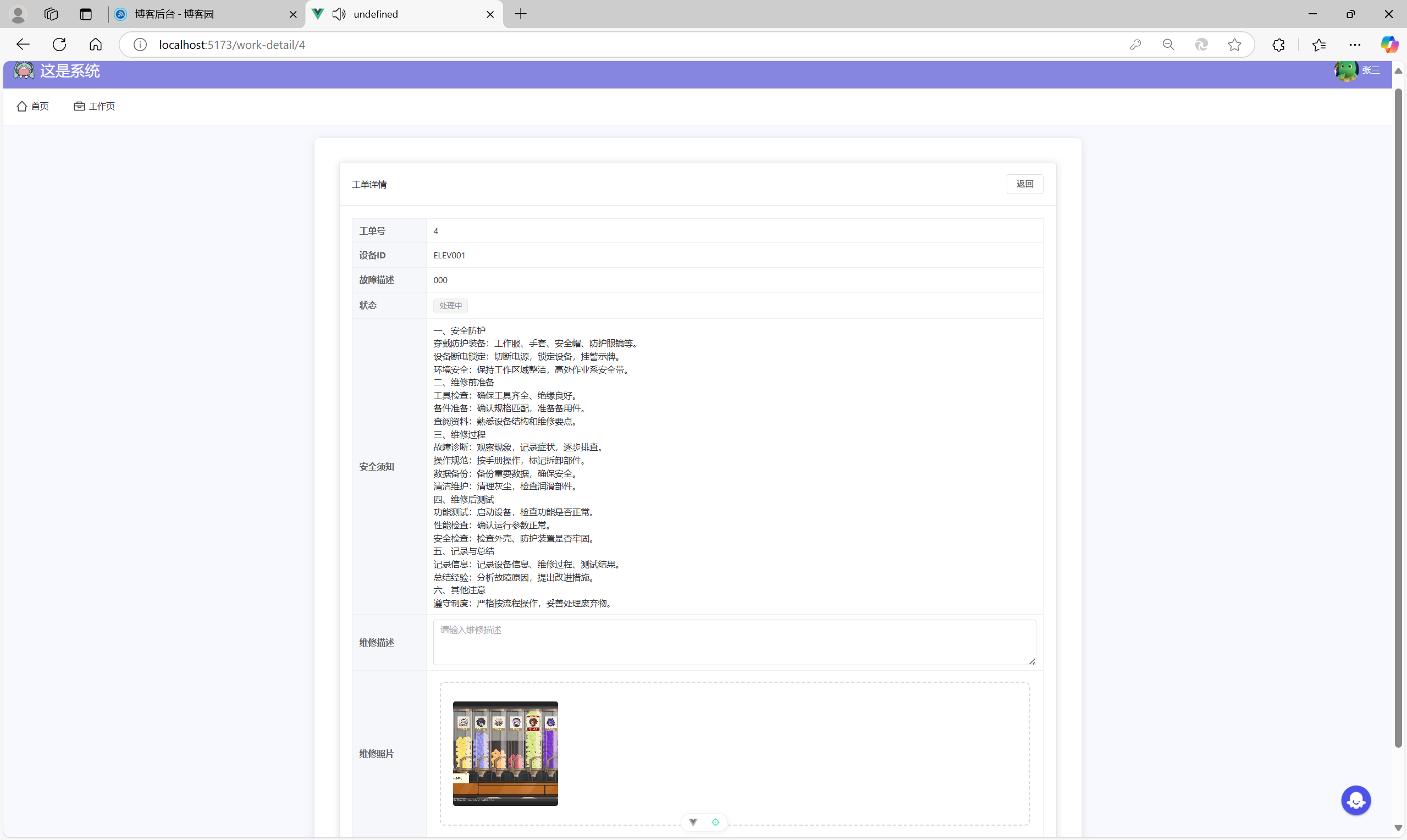The width and height of the screenshot is (1407, 840).
Task: Click the site info icon beside URL
Action: coord(140,45)
